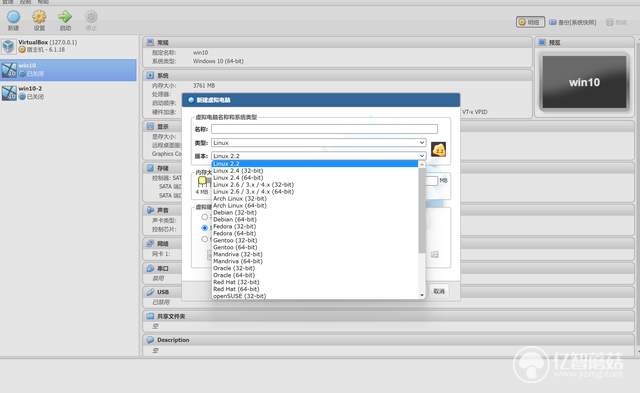Click the 串口 serial port section icon
The height and width of the screenshot is (393, 640).
pos(150,268)
